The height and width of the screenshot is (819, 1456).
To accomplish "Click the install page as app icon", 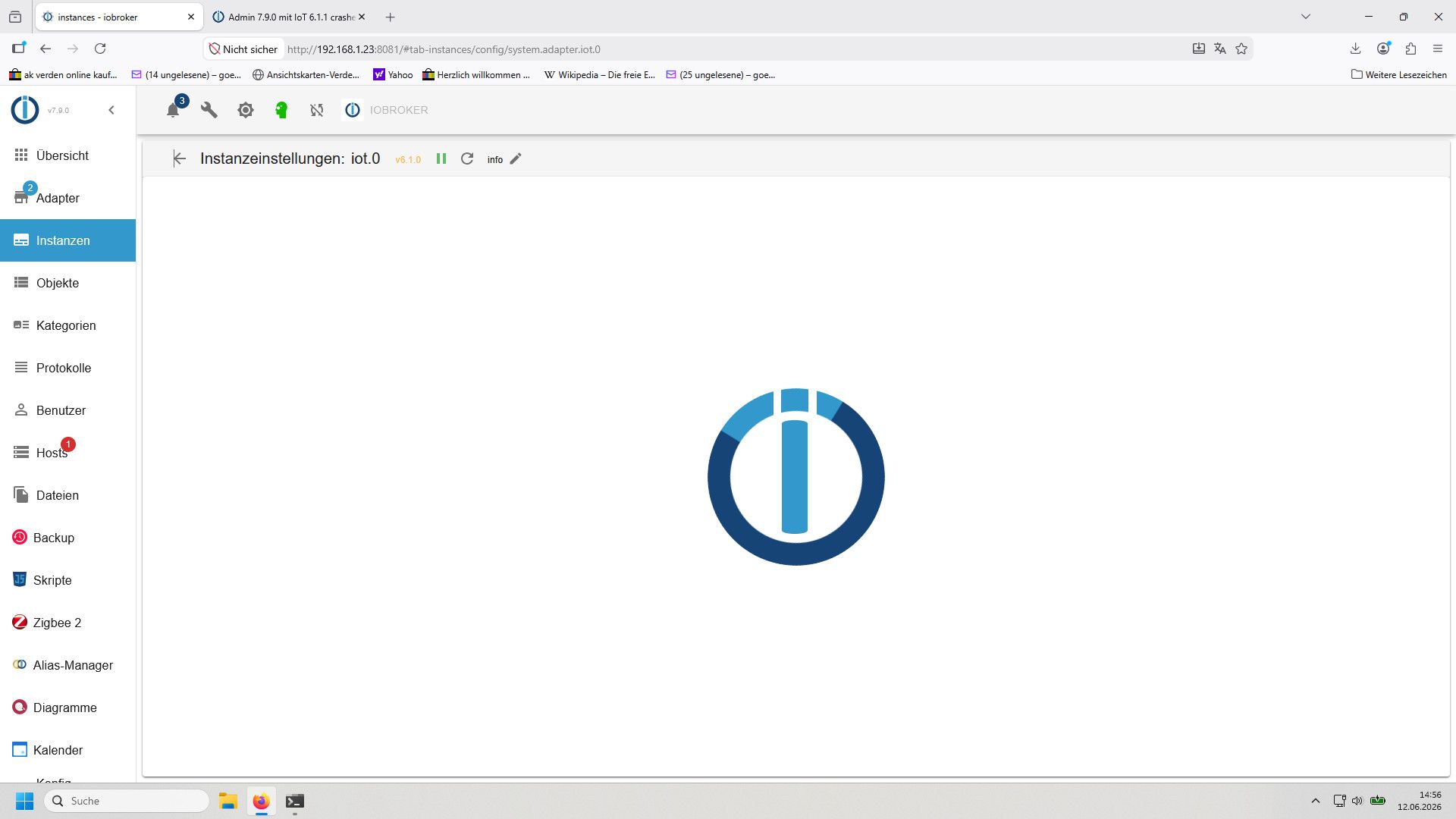I will point(1198,49).
